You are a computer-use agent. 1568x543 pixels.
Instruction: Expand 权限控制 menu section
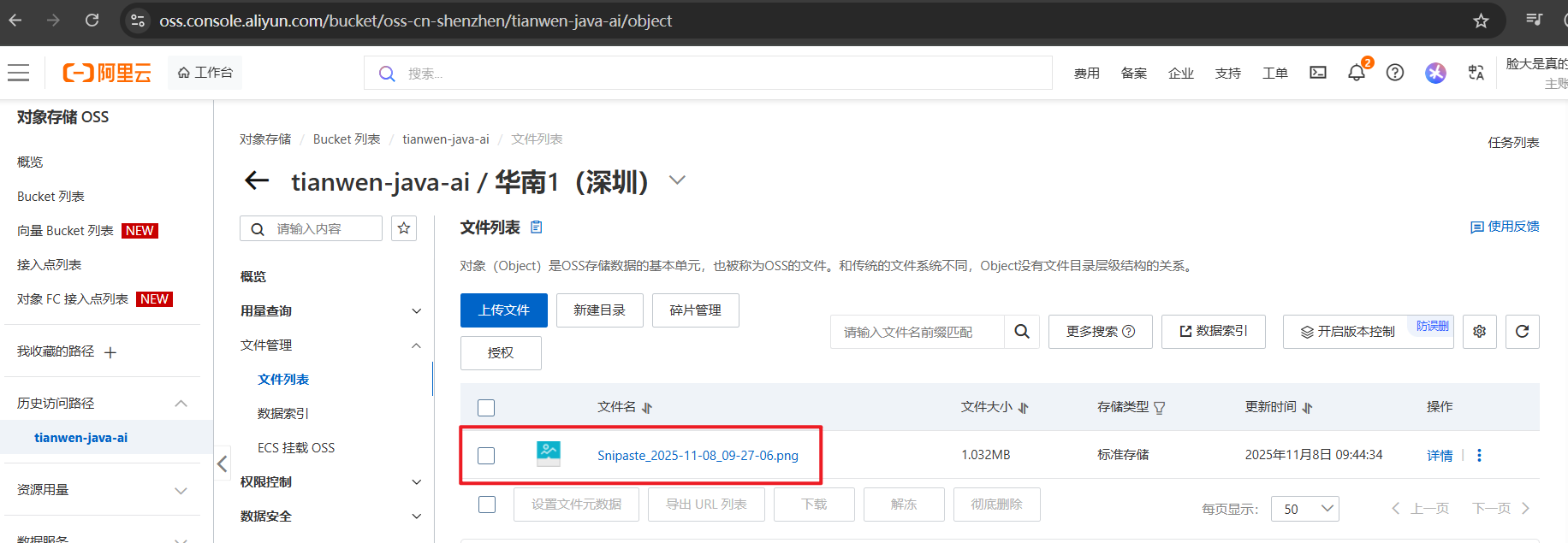tap(416, 482)
